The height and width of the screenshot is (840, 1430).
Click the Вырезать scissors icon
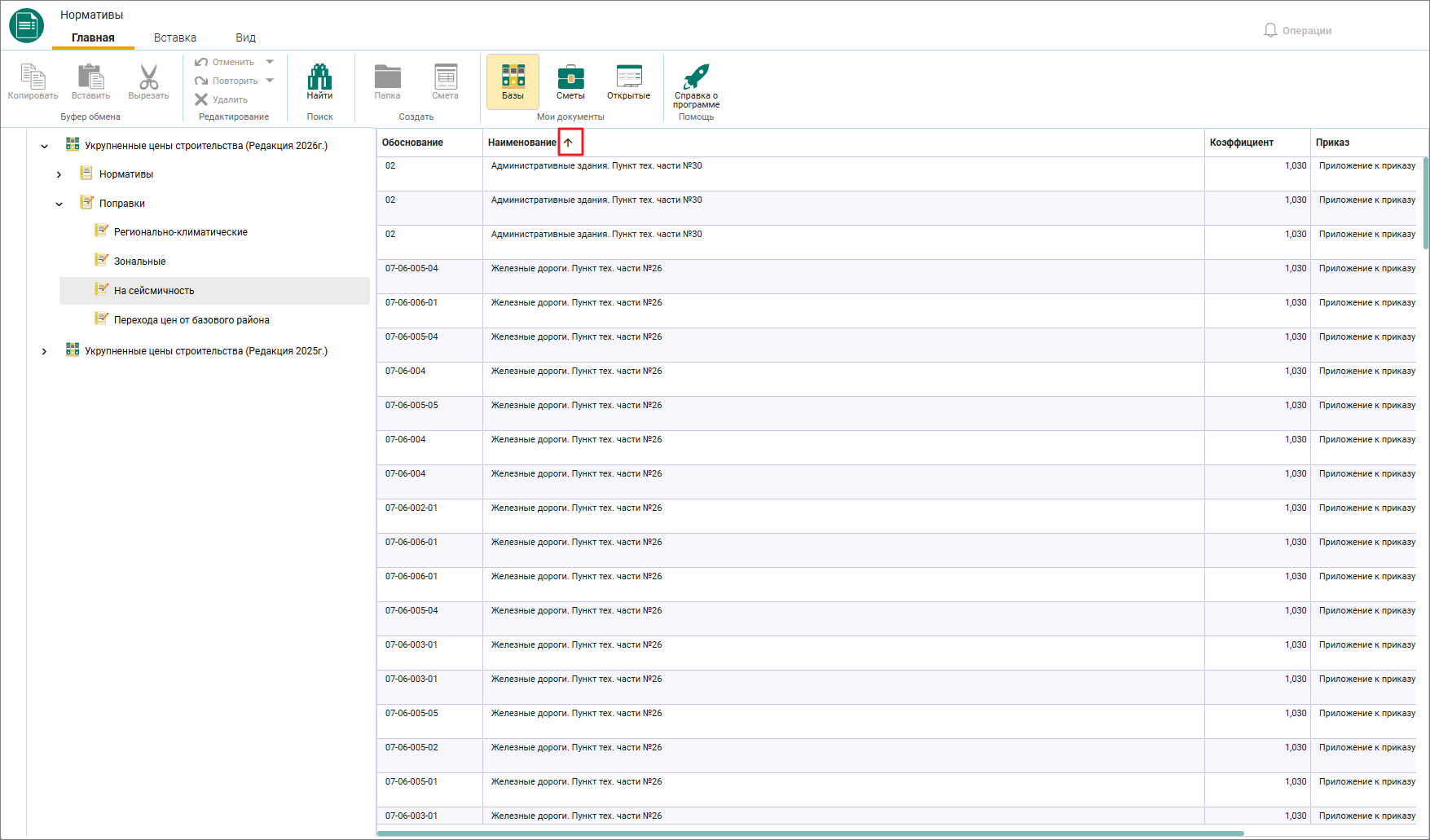tap(148, 77)
